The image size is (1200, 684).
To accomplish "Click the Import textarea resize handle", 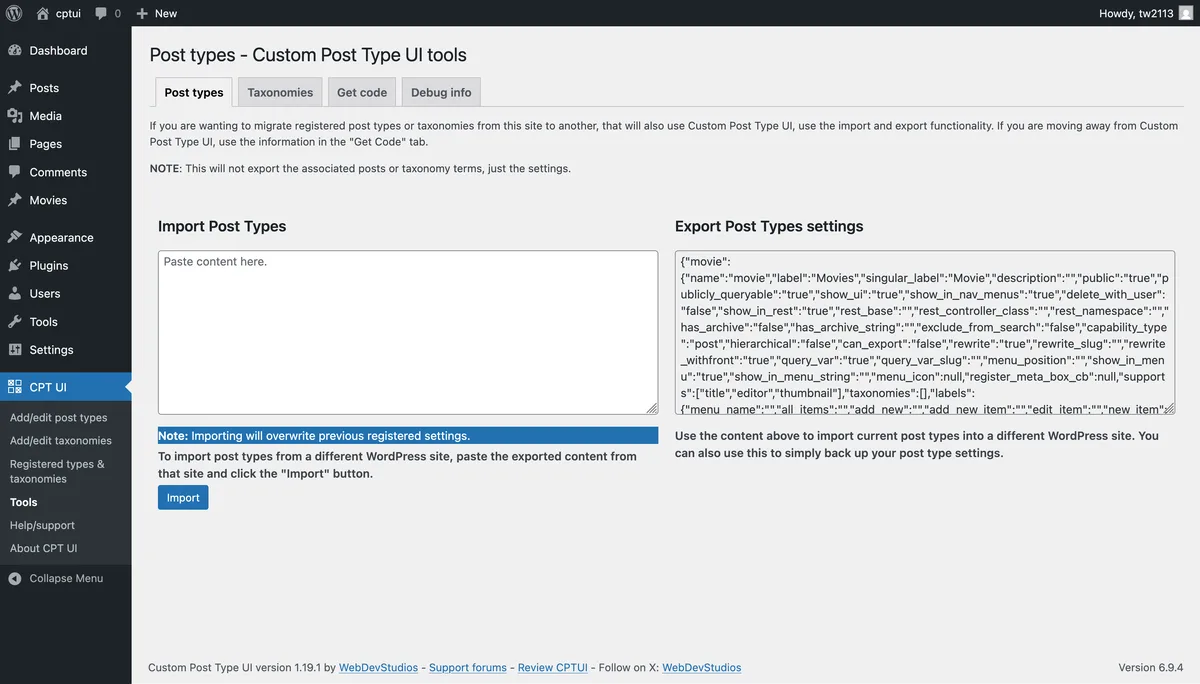I will [x=652, y=408].
